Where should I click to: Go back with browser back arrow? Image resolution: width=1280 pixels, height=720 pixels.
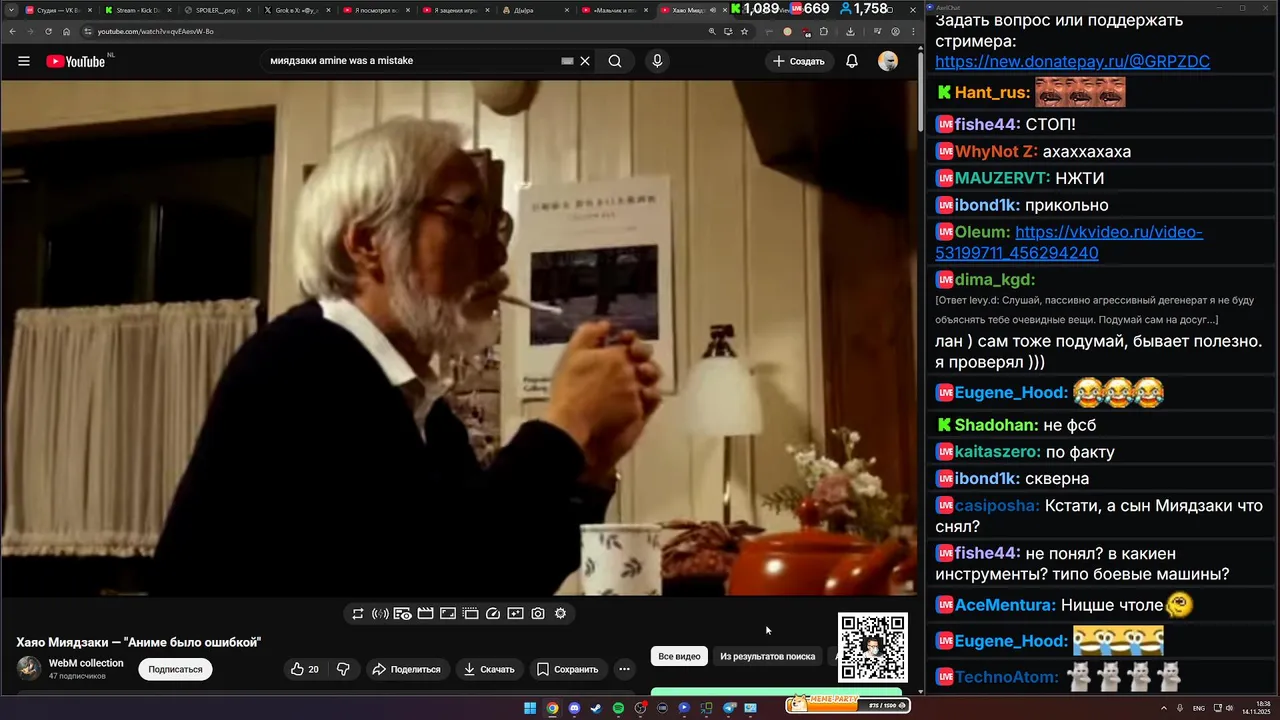pyautogui.click(x=12, y=31)
